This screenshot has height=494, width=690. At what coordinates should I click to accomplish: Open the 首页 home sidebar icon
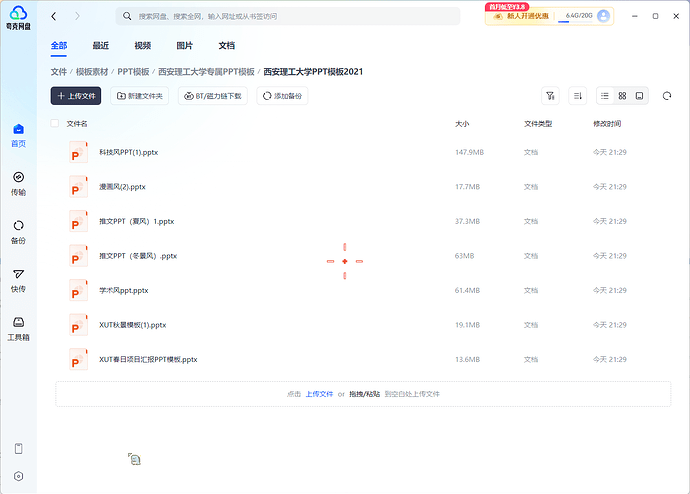pos(18,135)
